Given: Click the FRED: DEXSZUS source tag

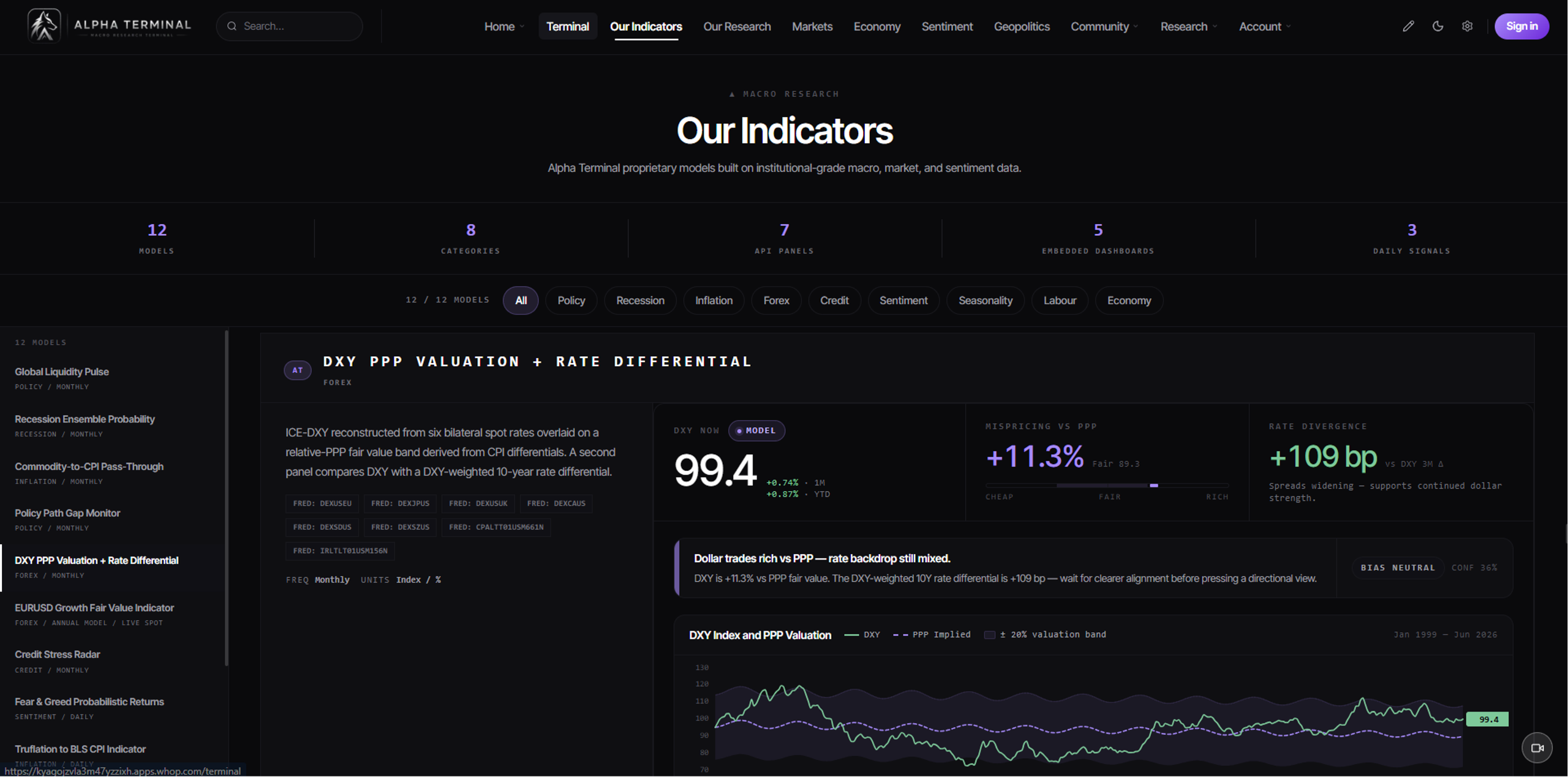Looking at the screenshot, I should tap(400, 527).
